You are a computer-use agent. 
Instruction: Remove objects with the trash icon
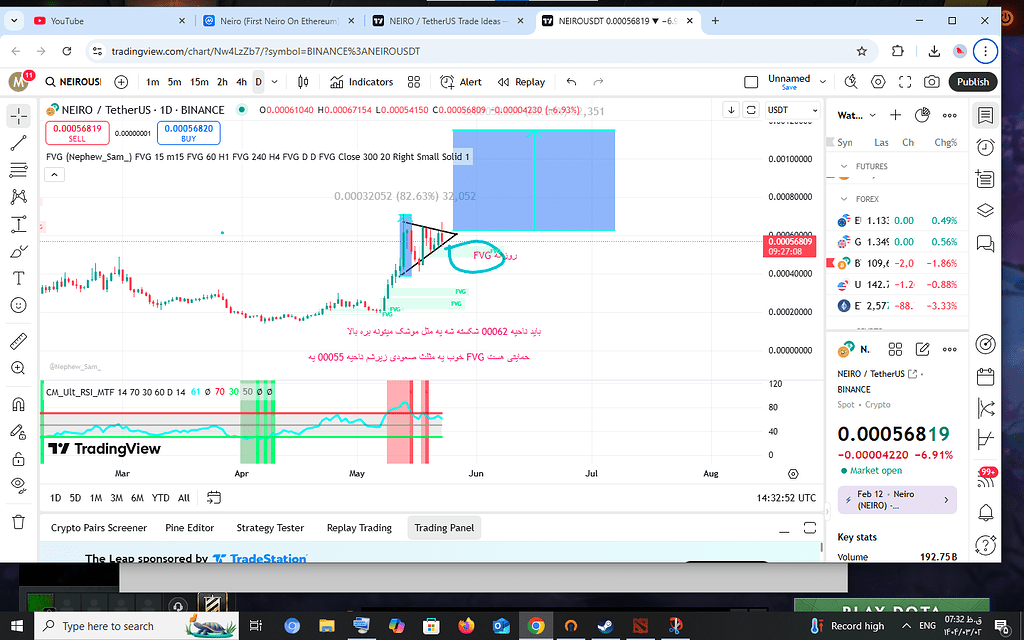coord(19,521)
